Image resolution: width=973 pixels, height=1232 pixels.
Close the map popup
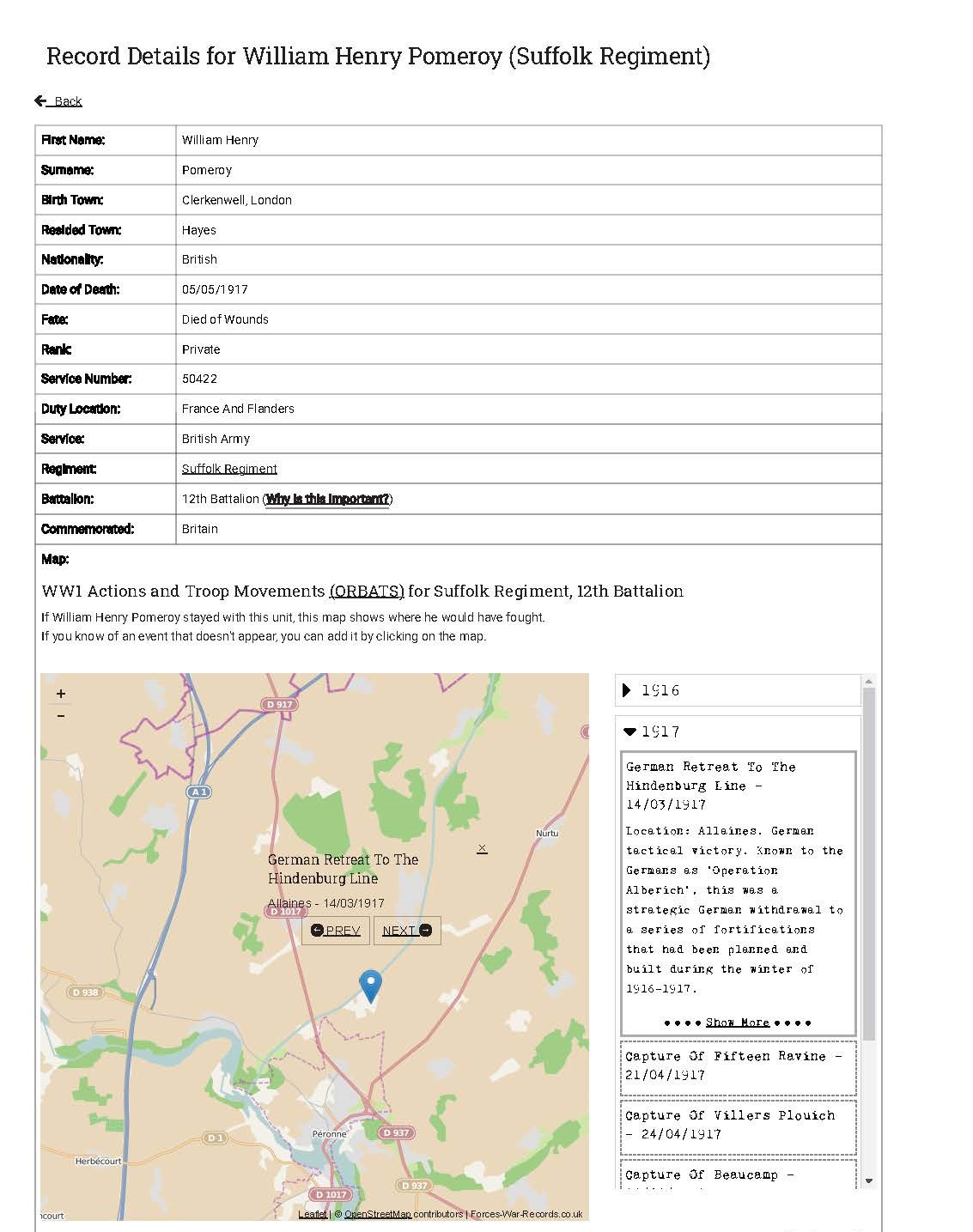pyautogui.click(x=482, y=848)
